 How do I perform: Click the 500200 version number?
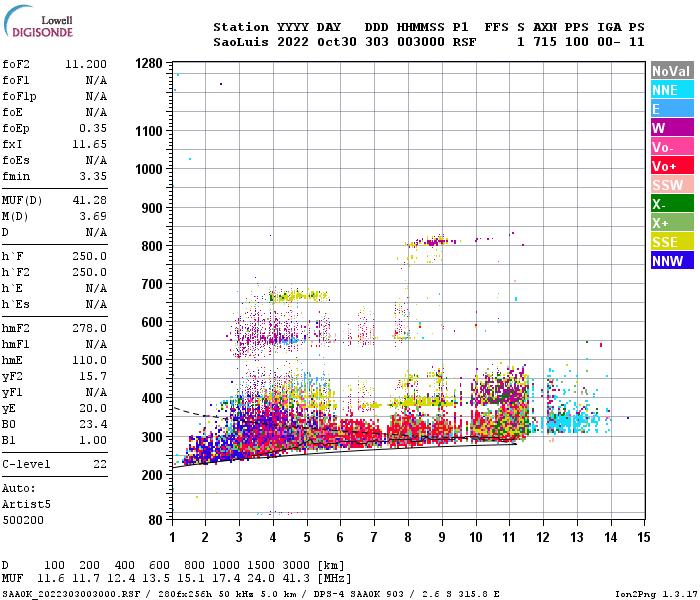click(x=23, y=521)
